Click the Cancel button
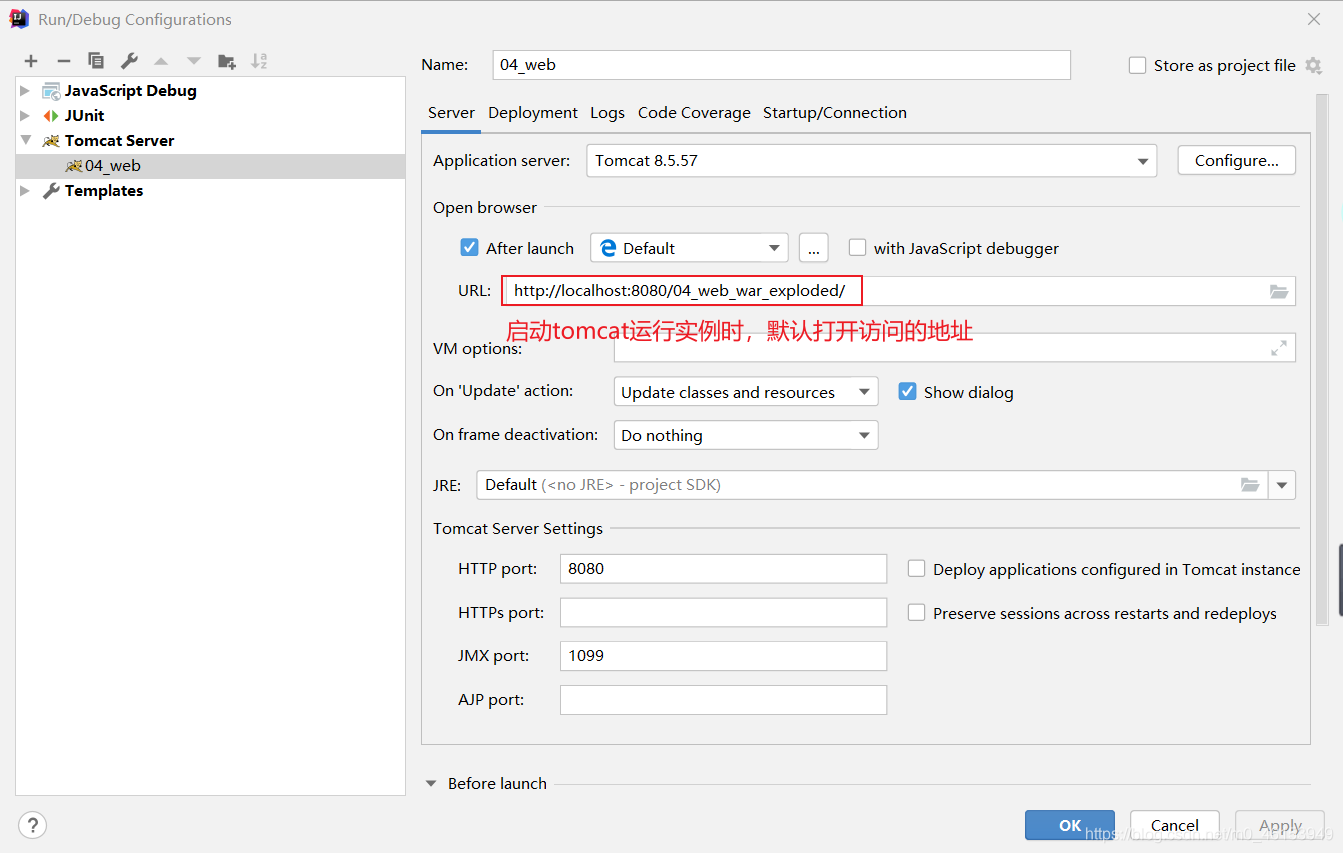The width and height of the screenshot is (1343, 853). click(1174, 825)
